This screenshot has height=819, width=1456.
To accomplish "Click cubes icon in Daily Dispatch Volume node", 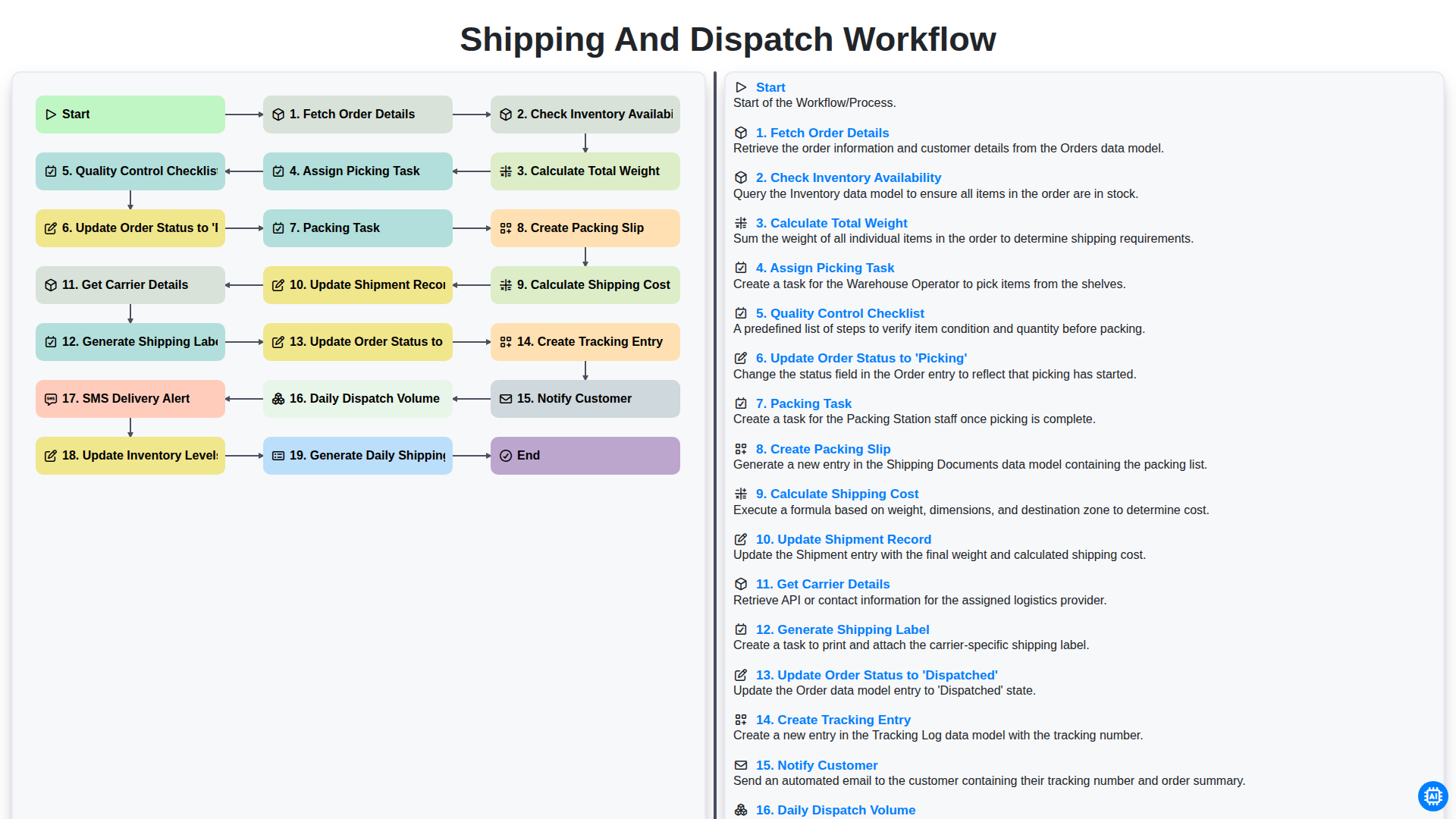I will pyautogui.click(x=278, y=399).
